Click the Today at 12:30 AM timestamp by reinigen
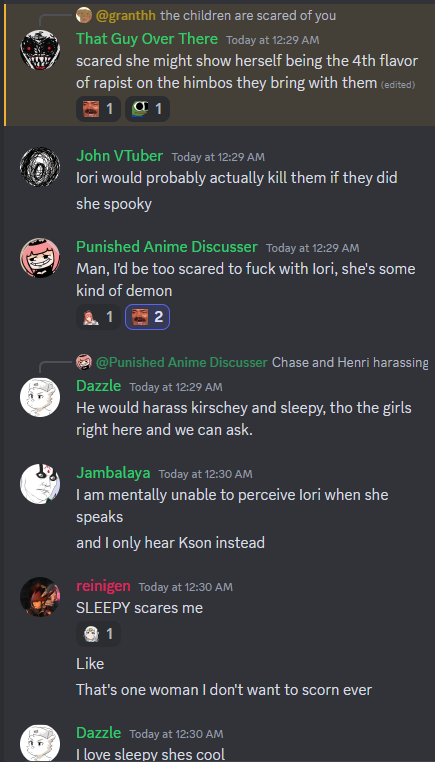 click(186, 587)
